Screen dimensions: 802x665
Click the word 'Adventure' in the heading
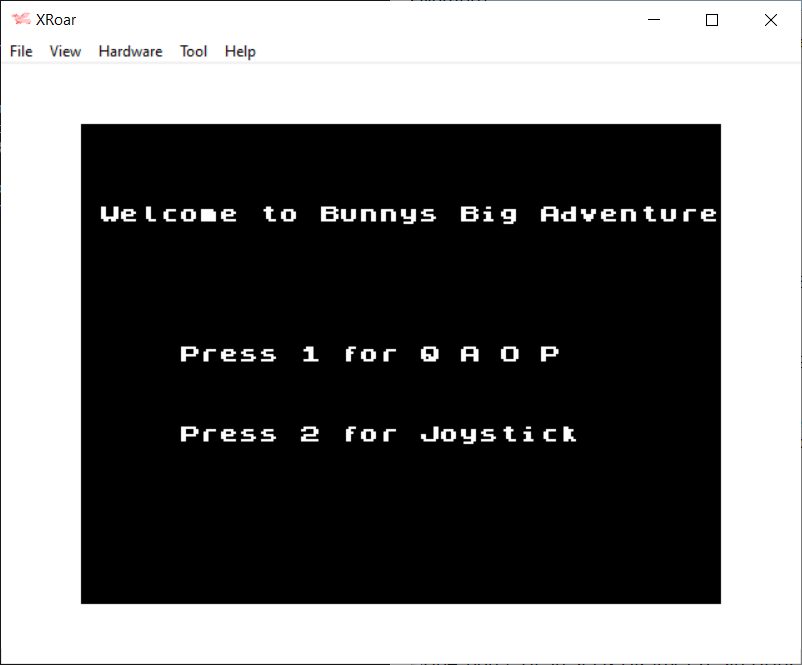(628, 214)
